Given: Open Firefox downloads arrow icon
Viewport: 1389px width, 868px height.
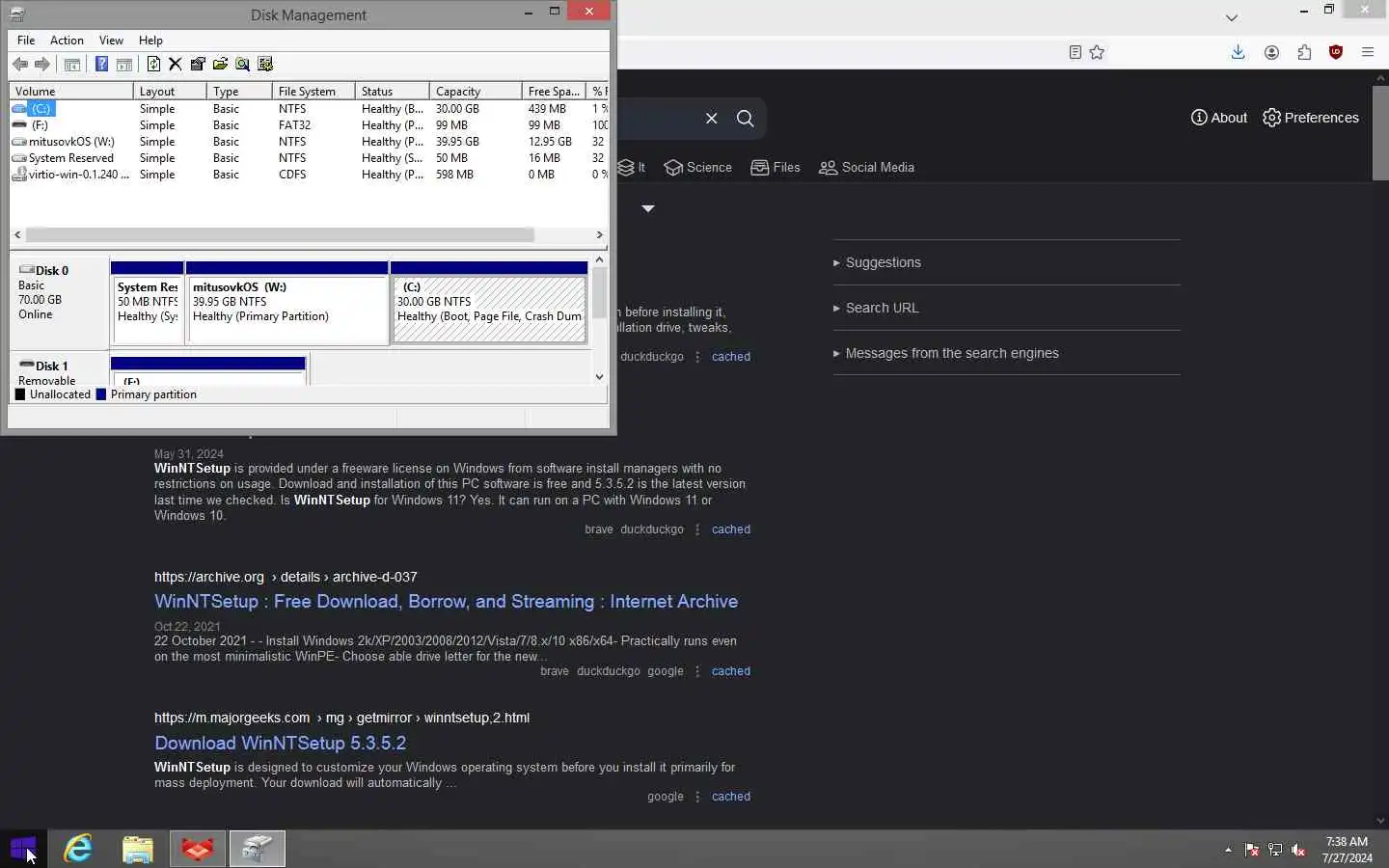Looking at the screenshot, I should point(1238,52).
